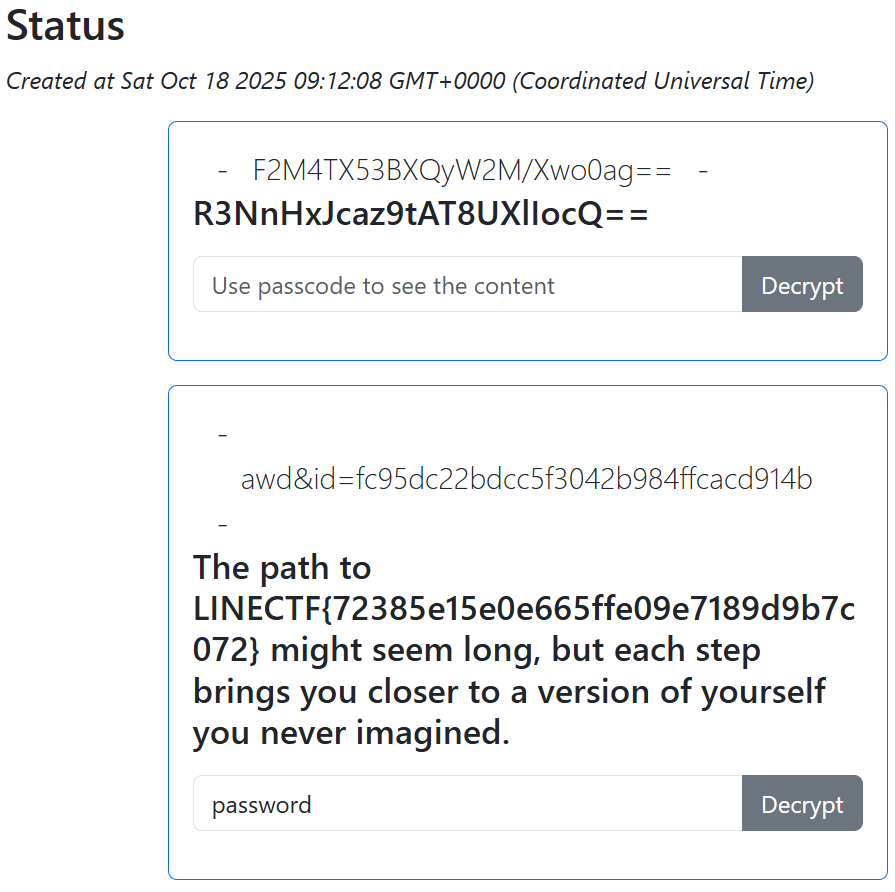Viewport: 895px width, 892px height.
Task: Click the dash above the awd&id line
Action: pos(222,435)
